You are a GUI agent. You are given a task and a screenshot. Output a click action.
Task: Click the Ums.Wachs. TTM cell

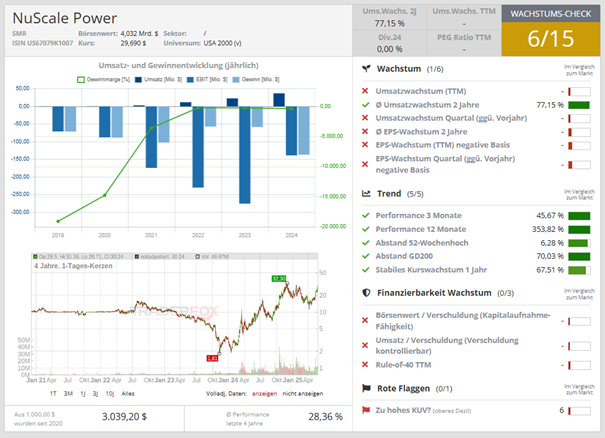464,17
